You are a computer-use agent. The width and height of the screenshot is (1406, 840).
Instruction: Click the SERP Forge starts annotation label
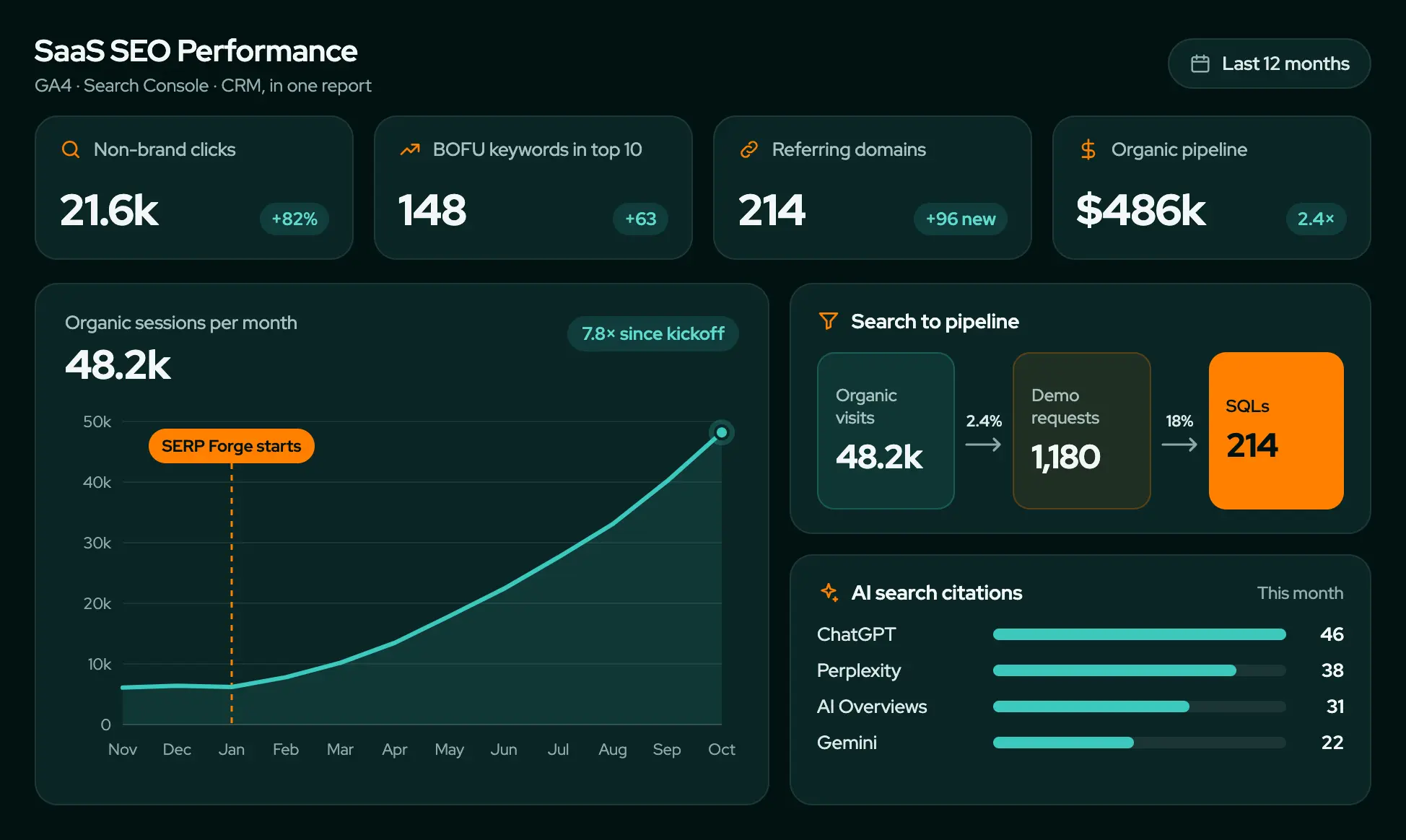tap(231, 446)
